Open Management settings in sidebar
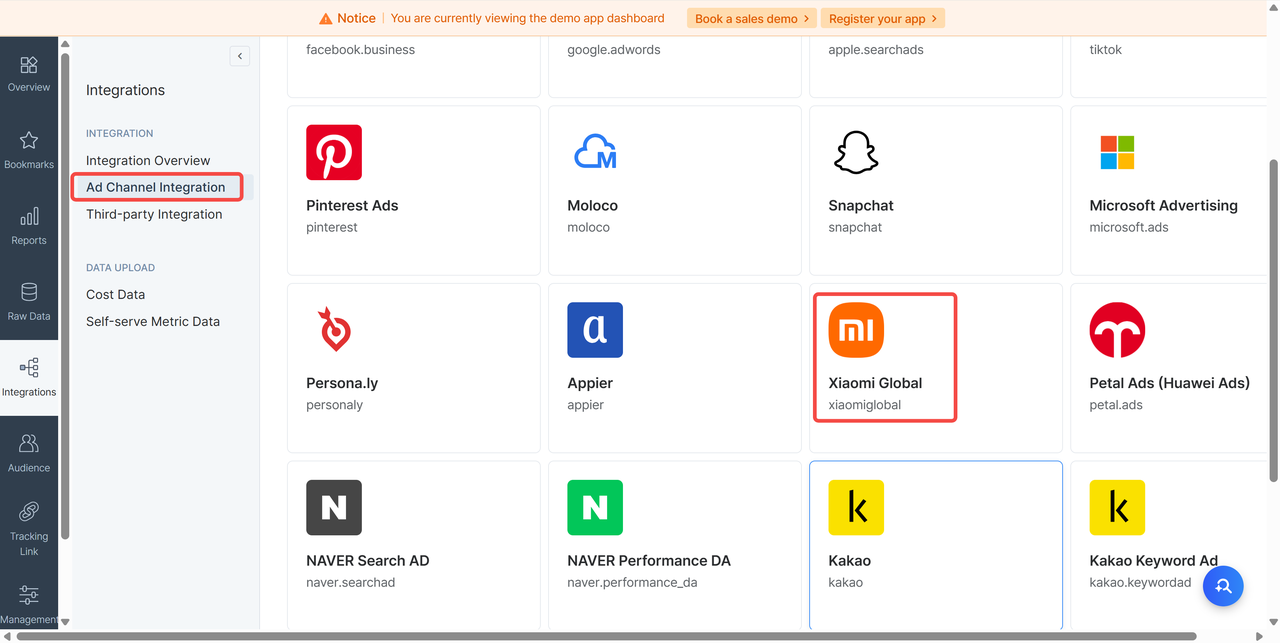1280x643 pixels. (29, 598)
